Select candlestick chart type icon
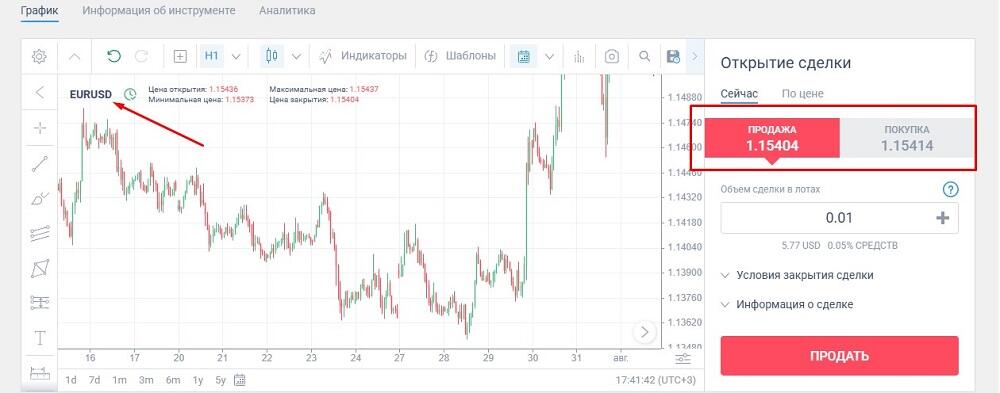 (x=272, y=56)
